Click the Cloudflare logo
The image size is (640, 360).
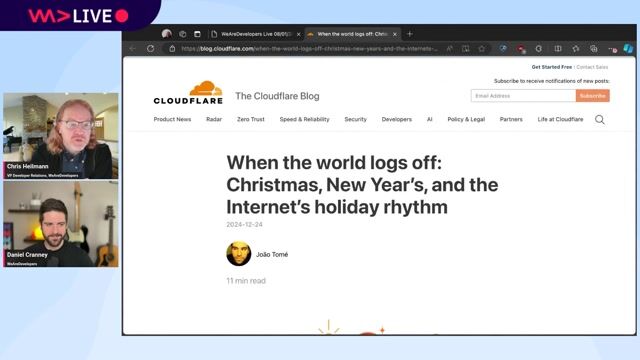[188, 93]
